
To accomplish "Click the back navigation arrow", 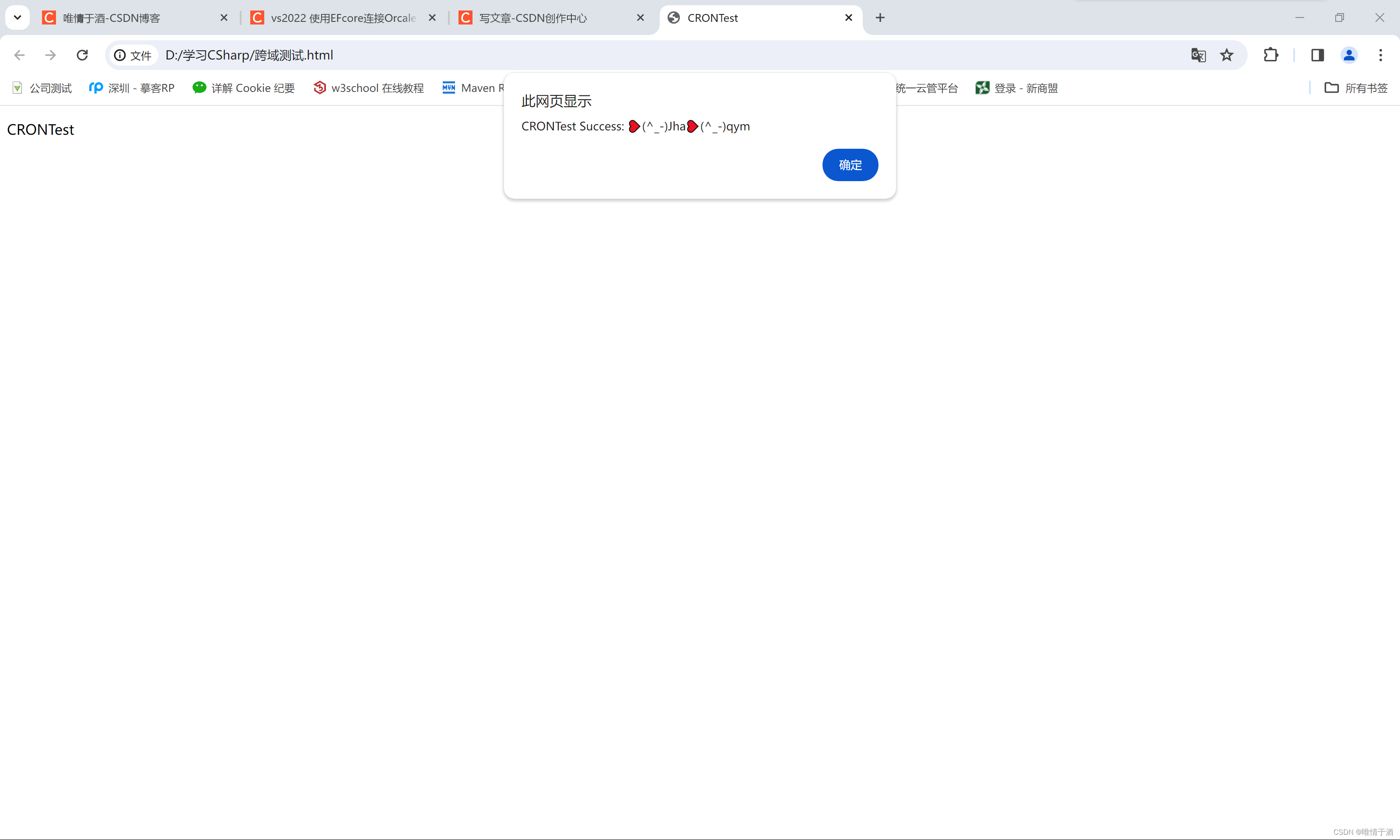I will (19, 55).
